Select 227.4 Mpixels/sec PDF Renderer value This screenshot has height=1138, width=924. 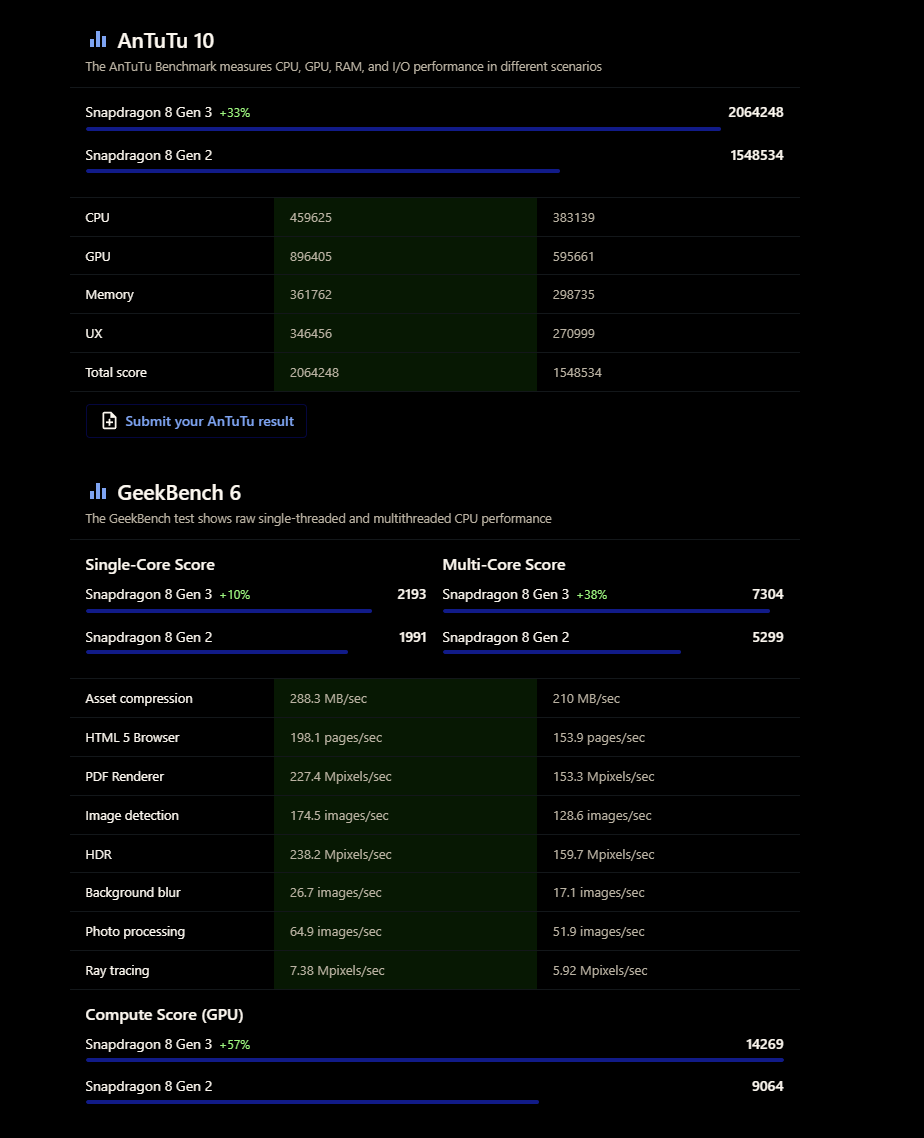340,776
